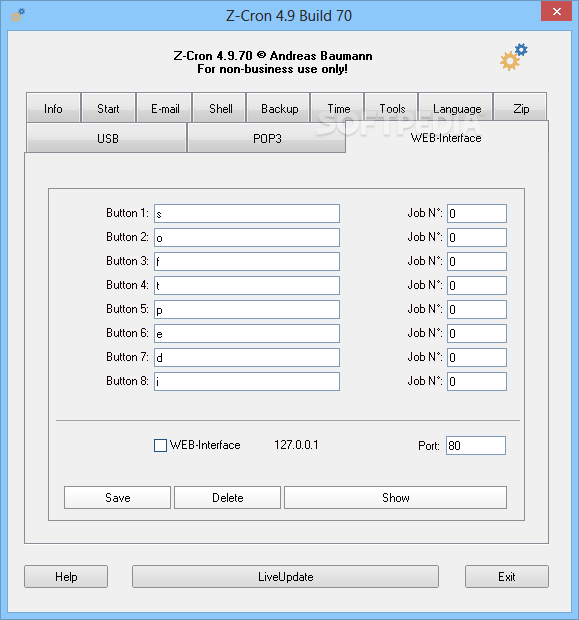The height and width of the screenshot is (620, 579).
Task: Click Job N° field for Button 2
Action: 477,238
